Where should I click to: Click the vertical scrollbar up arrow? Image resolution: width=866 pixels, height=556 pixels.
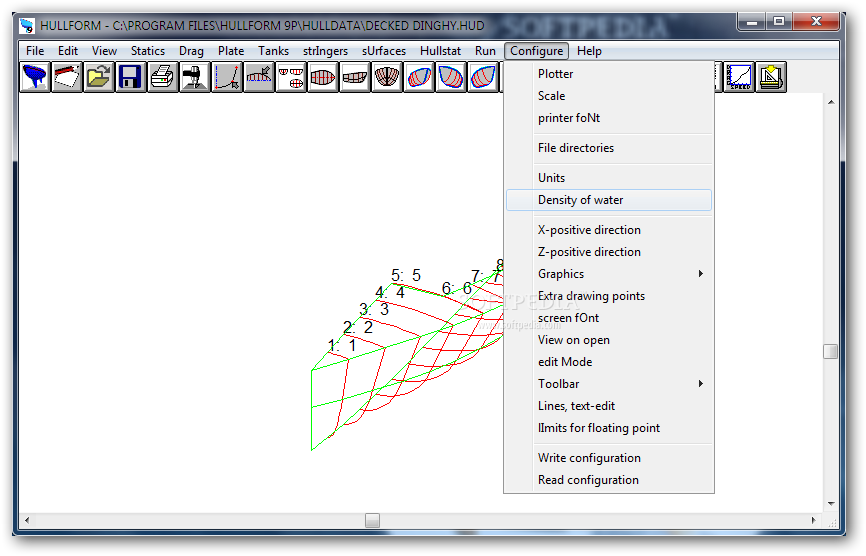tap(831, 102)
